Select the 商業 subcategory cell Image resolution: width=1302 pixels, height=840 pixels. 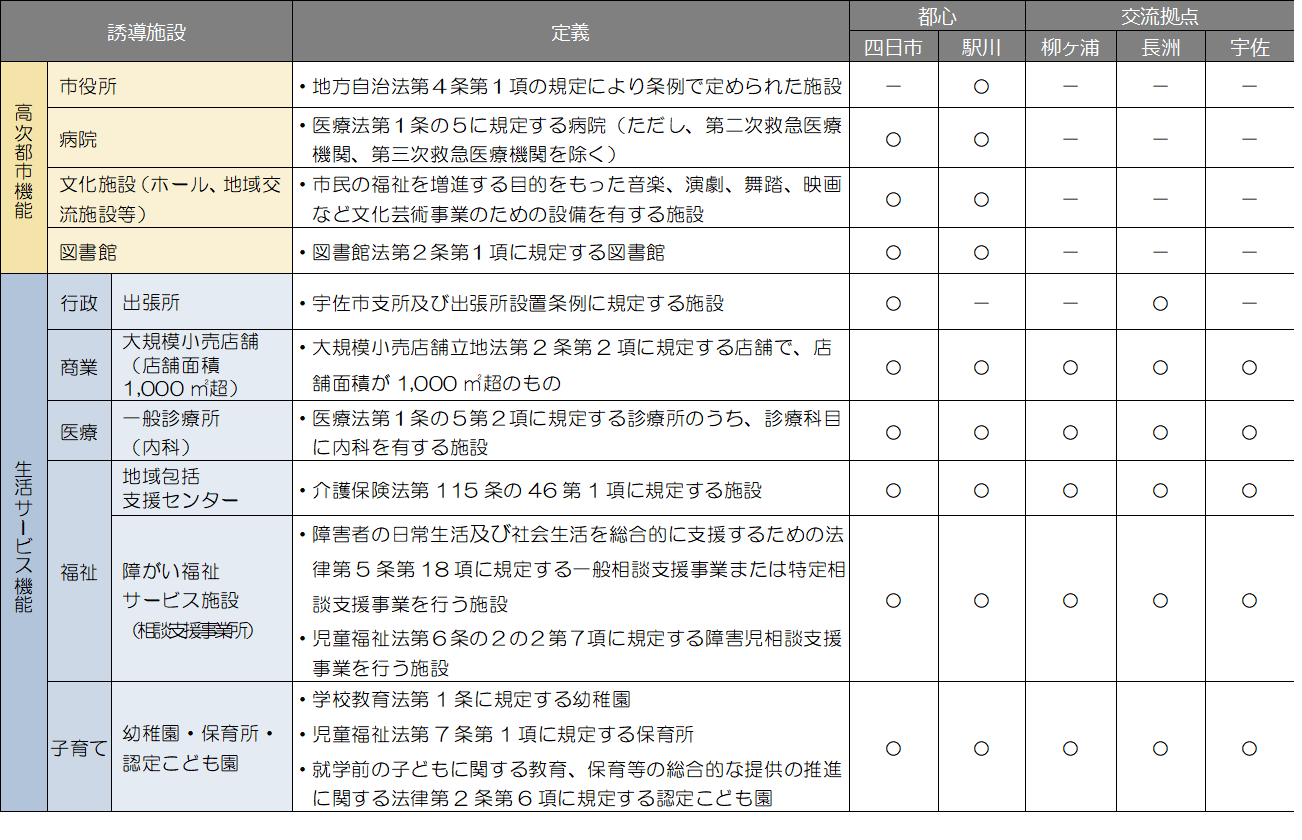(x=79, y=366)
